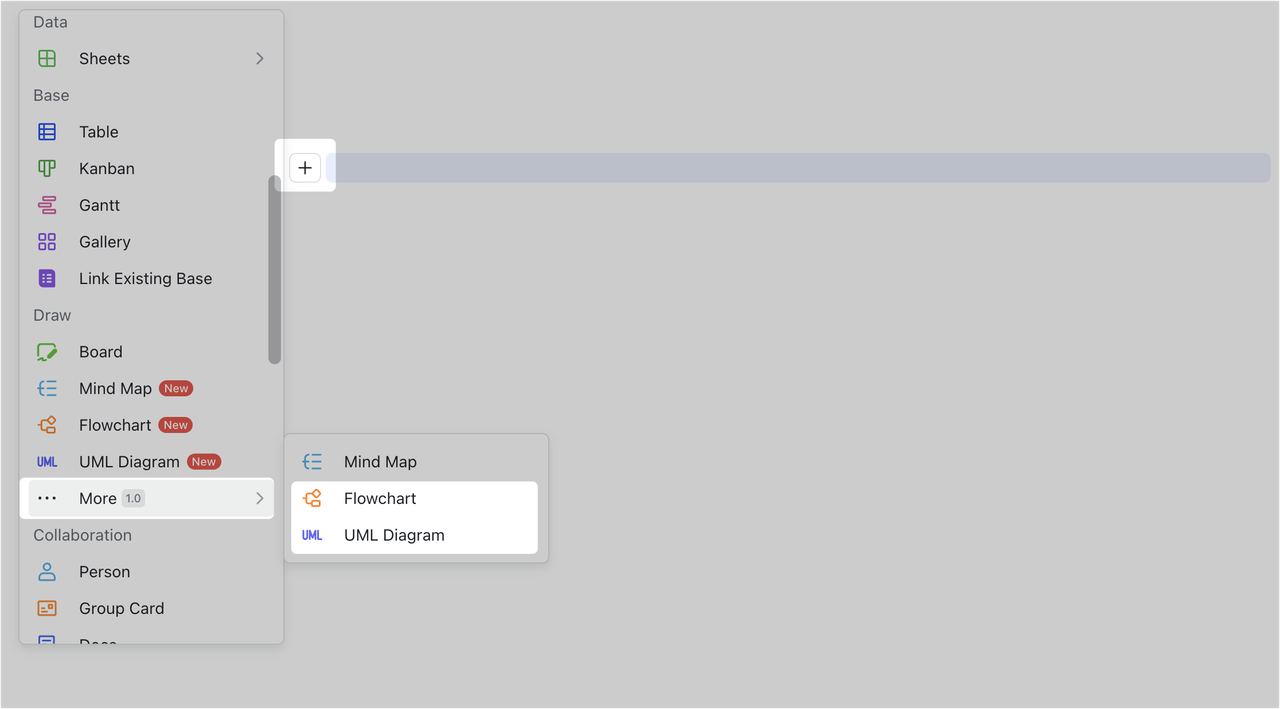
Task: Select the Gantt chart icon
Action: tap(46, 204)
